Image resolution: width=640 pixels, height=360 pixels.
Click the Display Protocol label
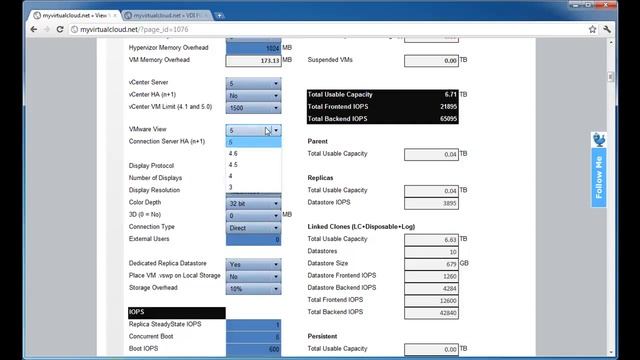[x=151, y=166]
